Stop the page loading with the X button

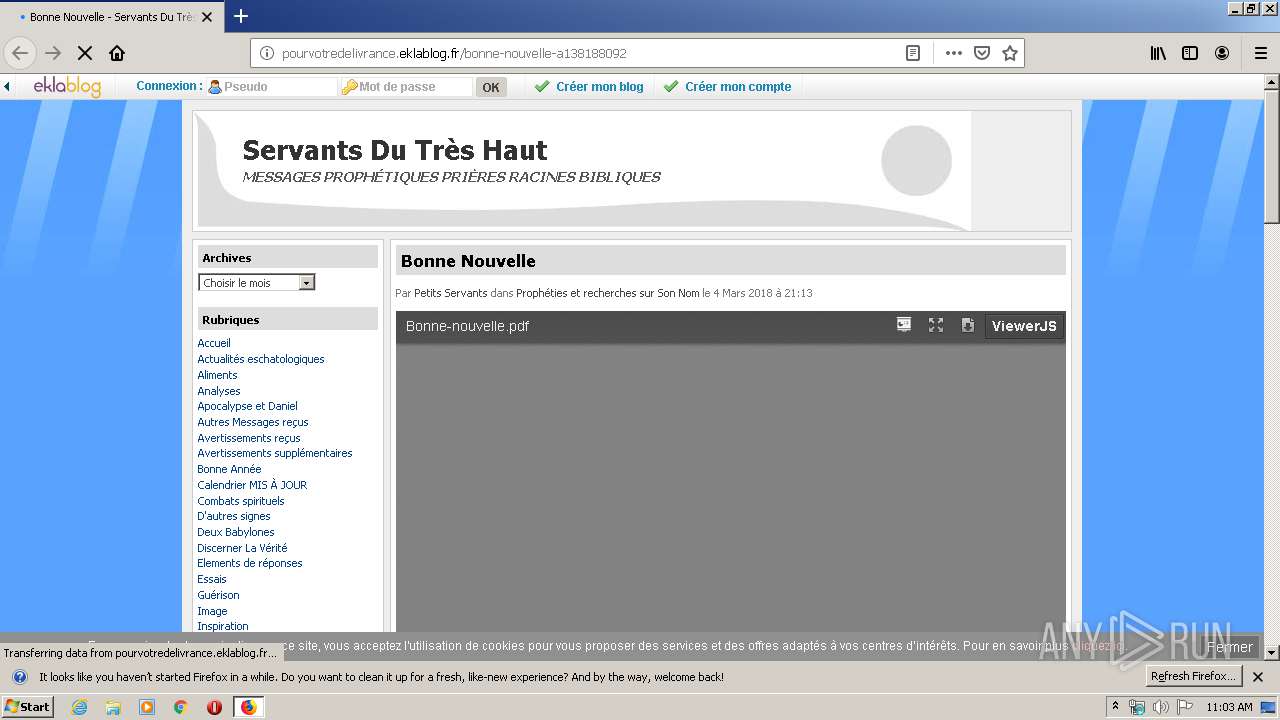85,53
